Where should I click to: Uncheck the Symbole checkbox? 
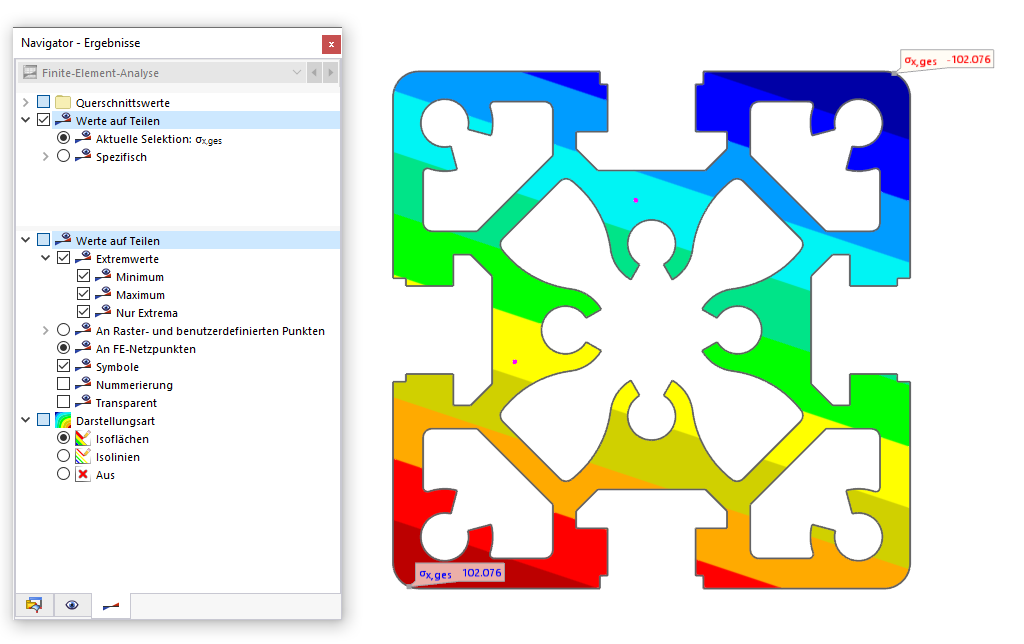click(63, 366)
